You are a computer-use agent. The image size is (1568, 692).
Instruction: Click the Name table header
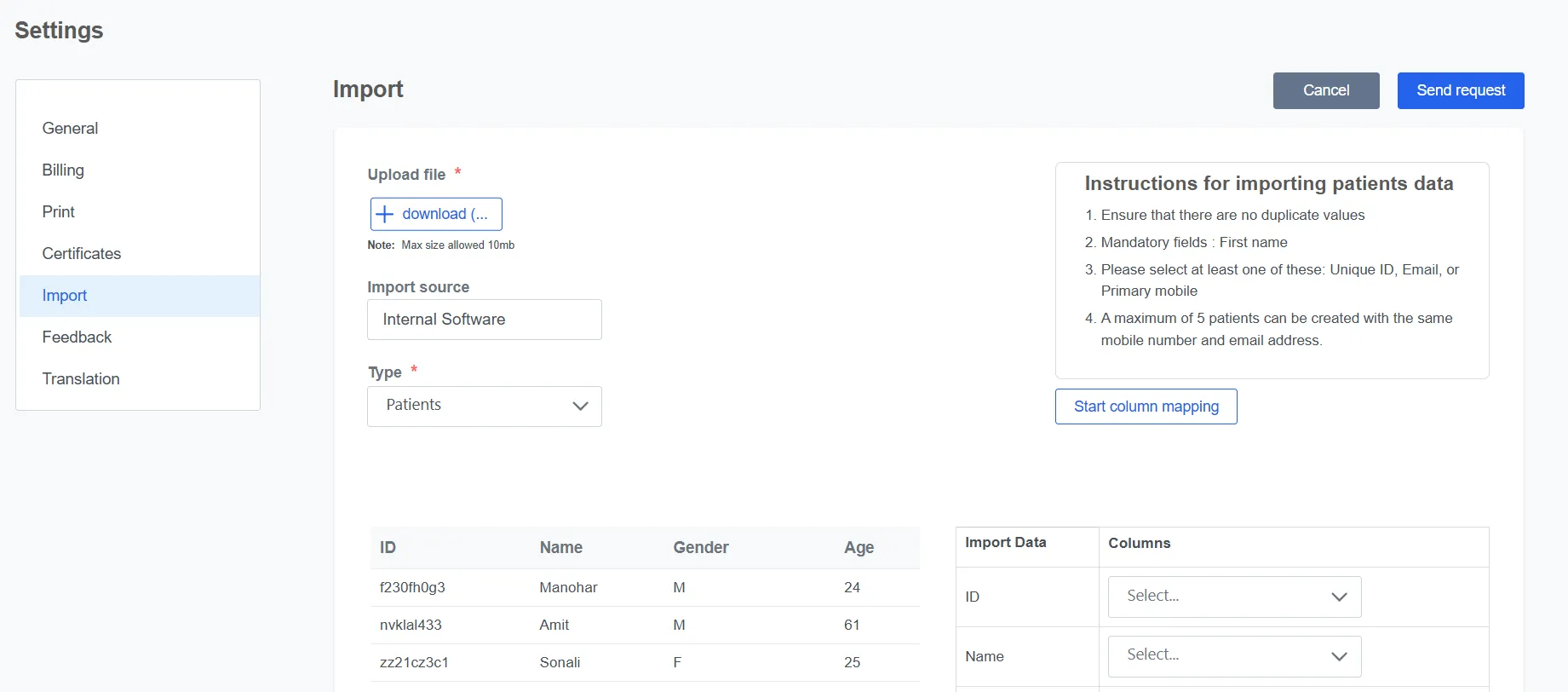click(x=560, y=548)
